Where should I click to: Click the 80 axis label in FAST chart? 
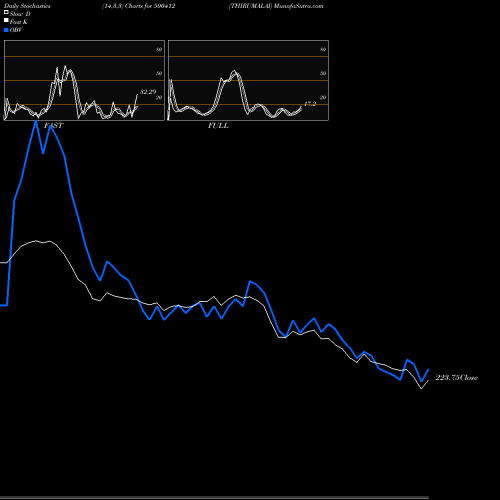coord(159,49)
